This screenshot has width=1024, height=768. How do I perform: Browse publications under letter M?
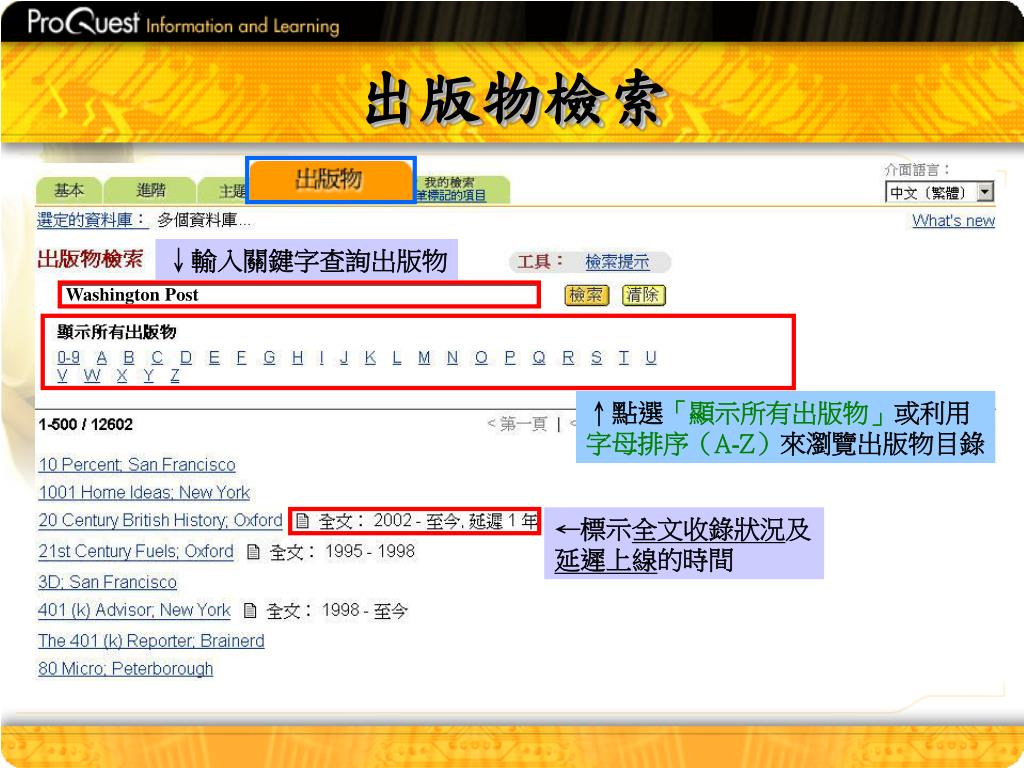click(424, 357)
